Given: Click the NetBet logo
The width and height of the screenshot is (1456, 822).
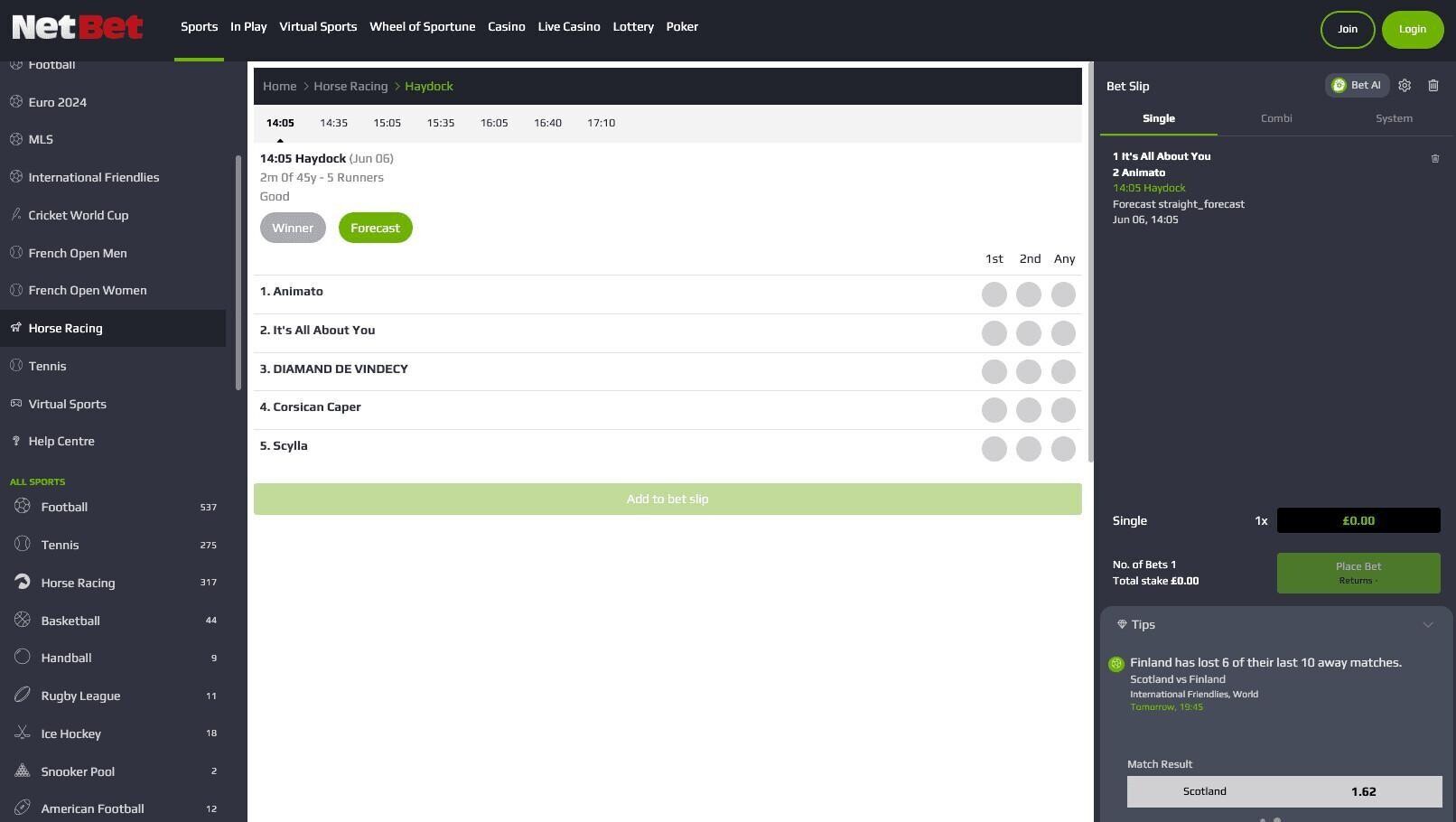Looking at the screenshot, I should click(77, 27).
